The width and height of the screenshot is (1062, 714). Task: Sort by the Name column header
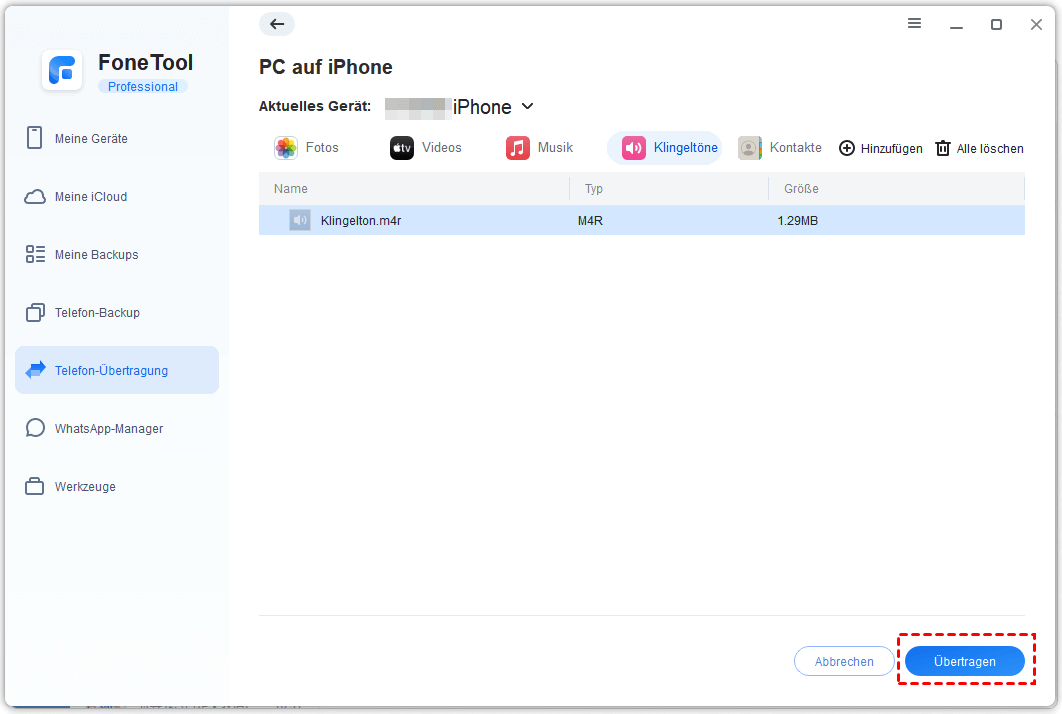291,188
